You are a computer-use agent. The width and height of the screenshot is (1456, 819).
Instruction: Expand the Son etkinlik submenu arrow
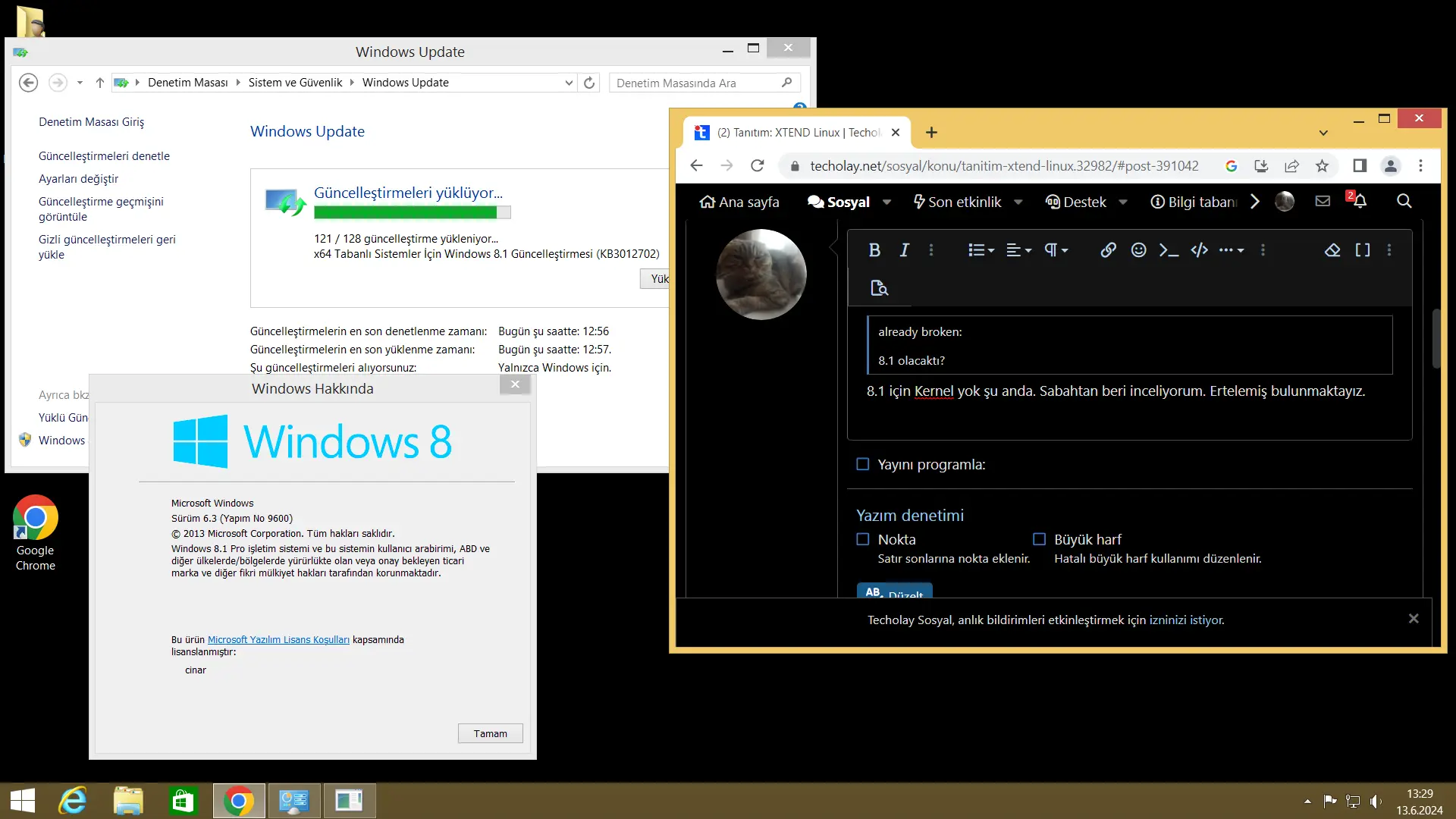[x=1018, y=202]
